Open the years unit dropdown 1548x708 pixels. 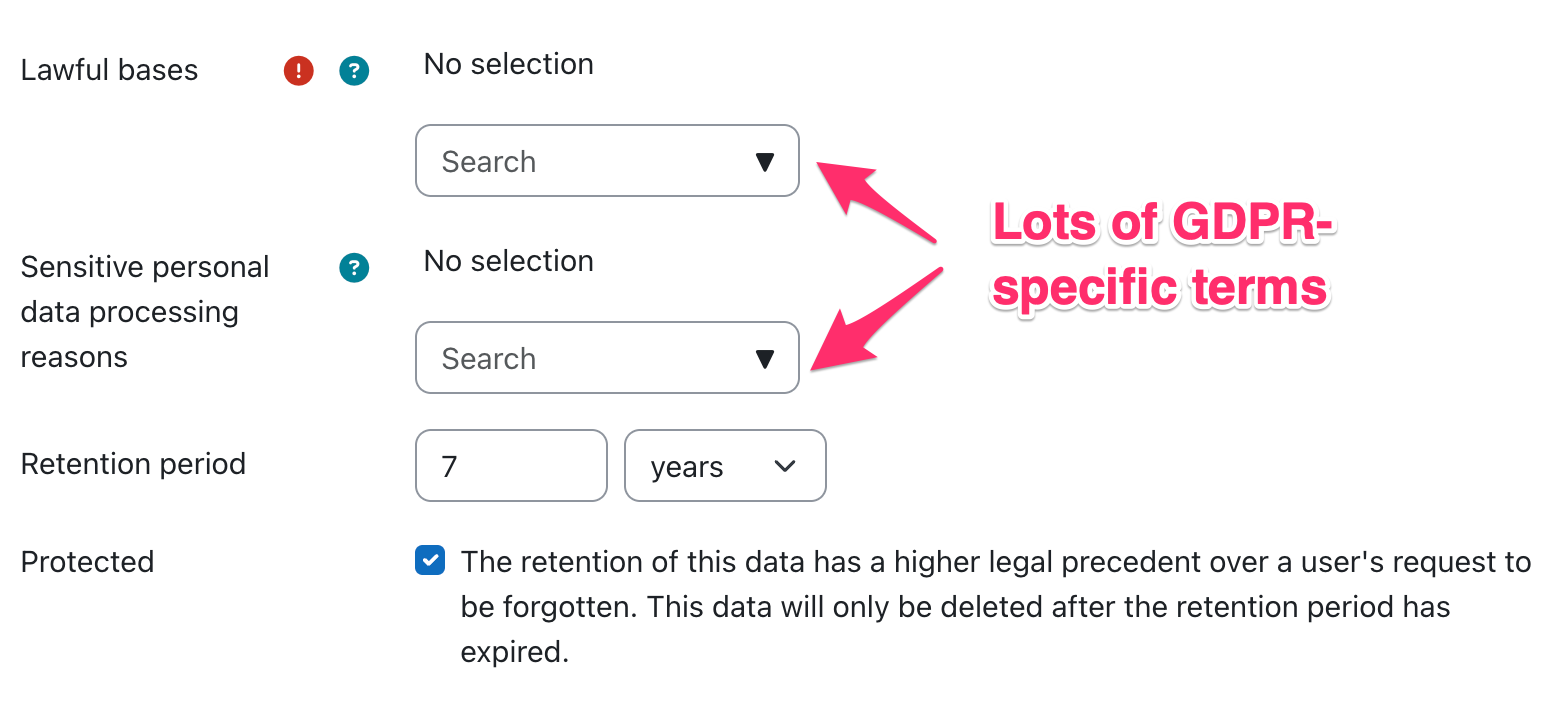[x=725, y=466]
